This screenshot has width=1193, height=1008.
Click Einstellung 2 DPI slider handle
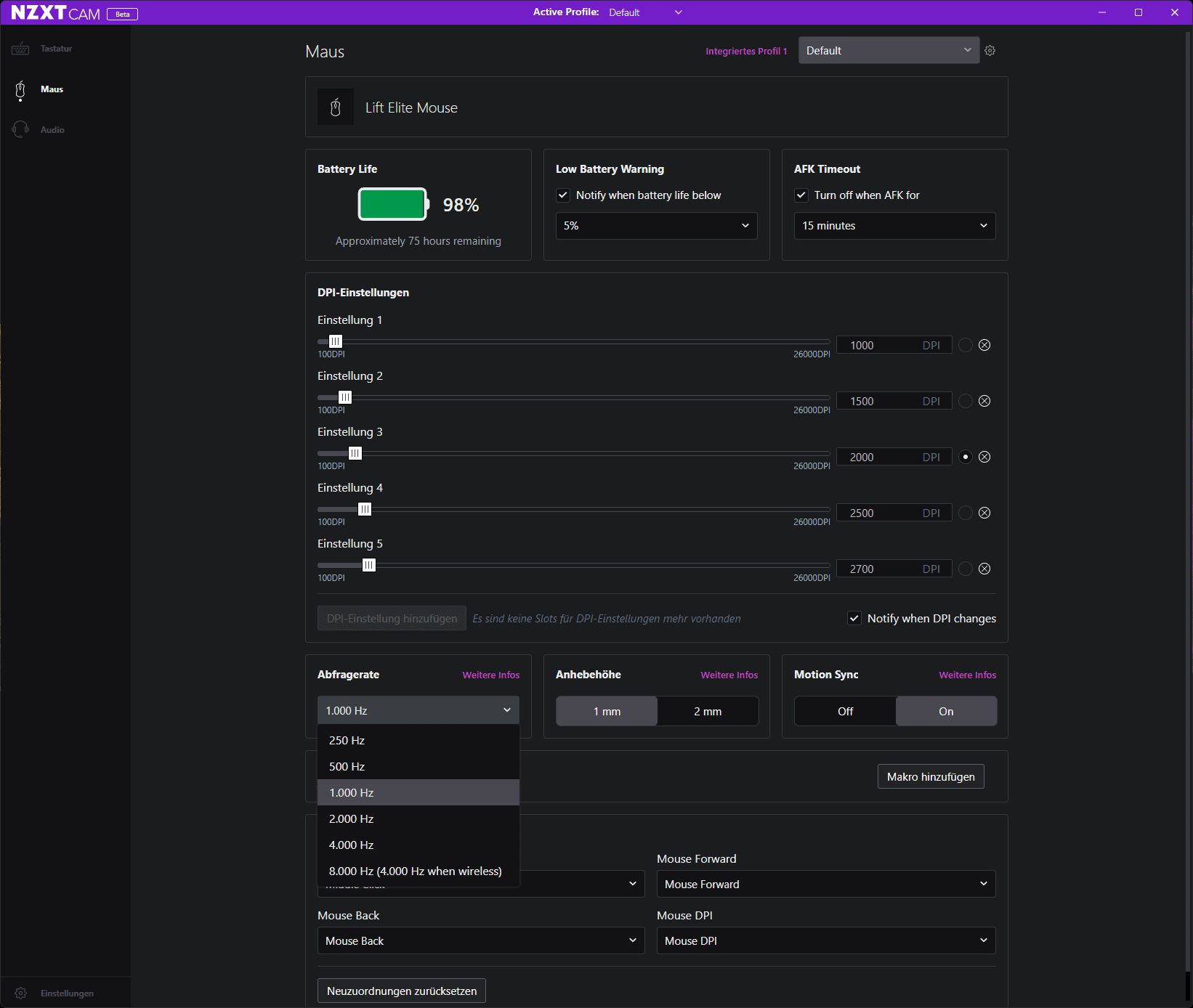(345, 397)
